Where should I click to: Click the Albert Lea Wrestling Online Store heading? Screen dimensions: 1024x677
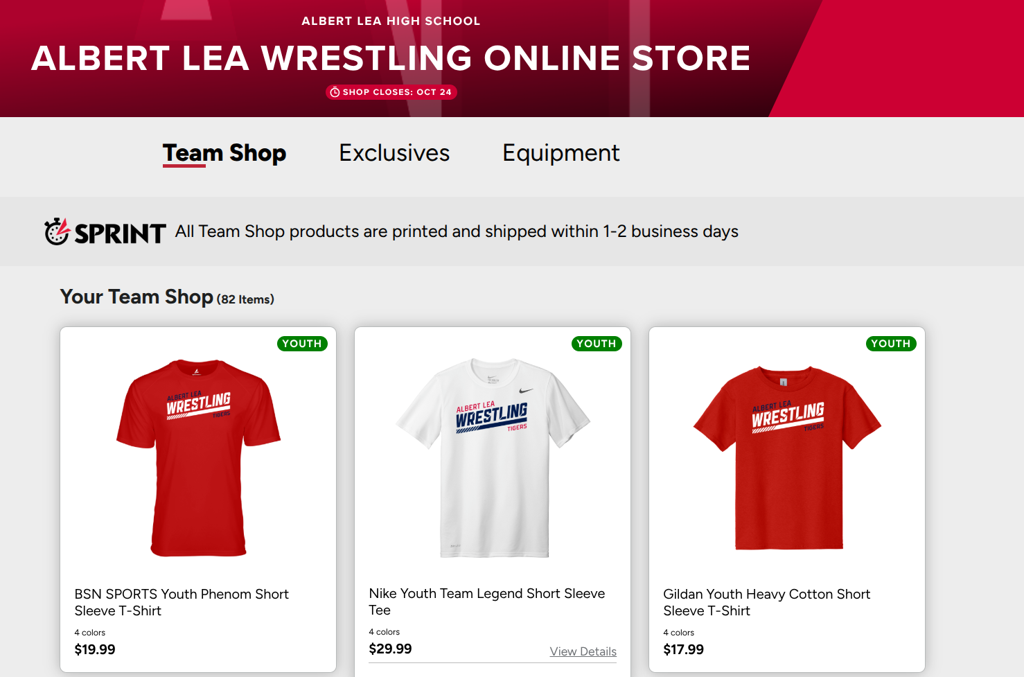pyautogui.click(x=390, y=58)
